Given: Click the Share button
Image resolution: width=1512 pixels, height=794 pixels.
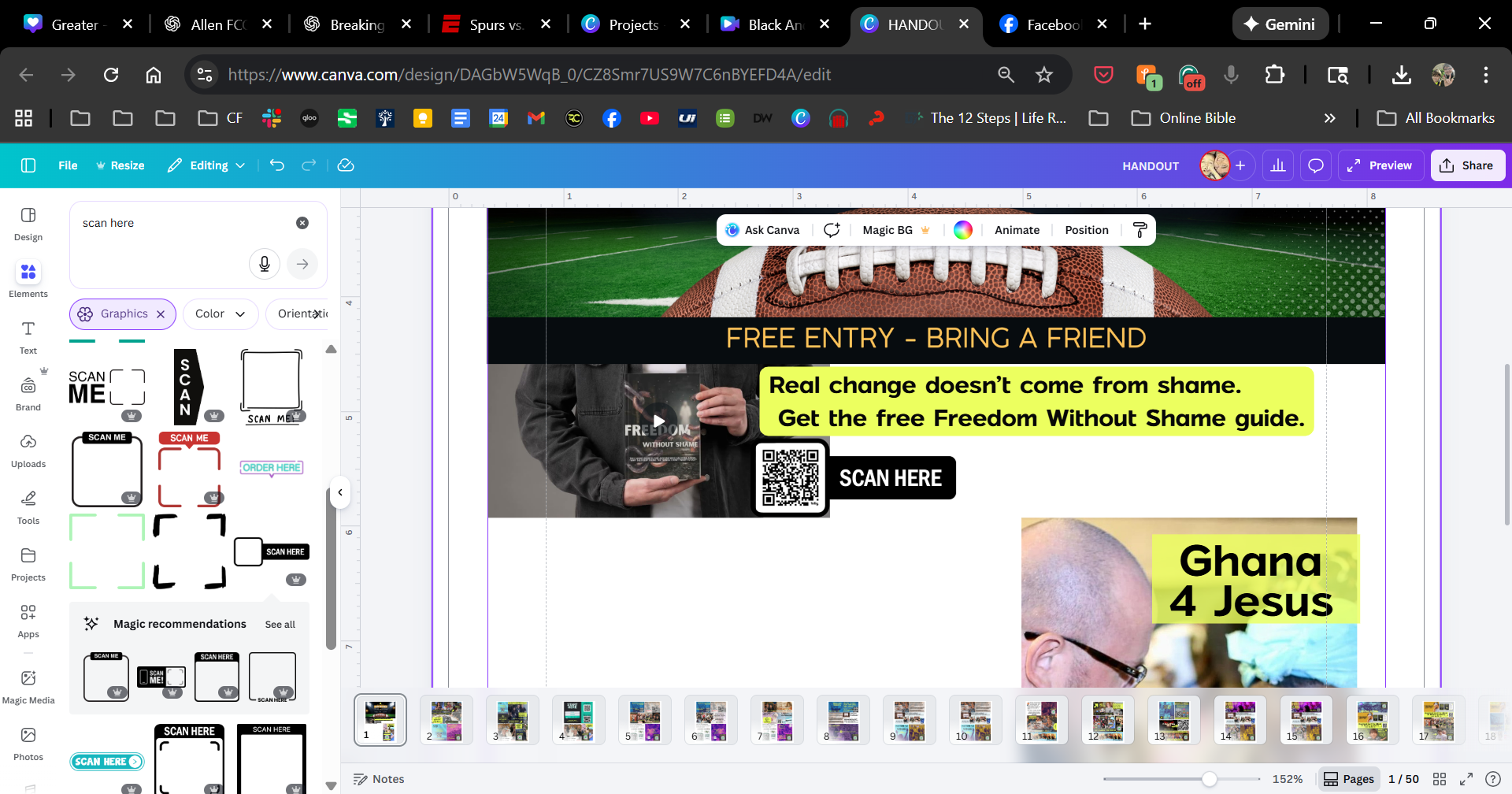Looking at the screenshot, I should [x=1467, y=165].
